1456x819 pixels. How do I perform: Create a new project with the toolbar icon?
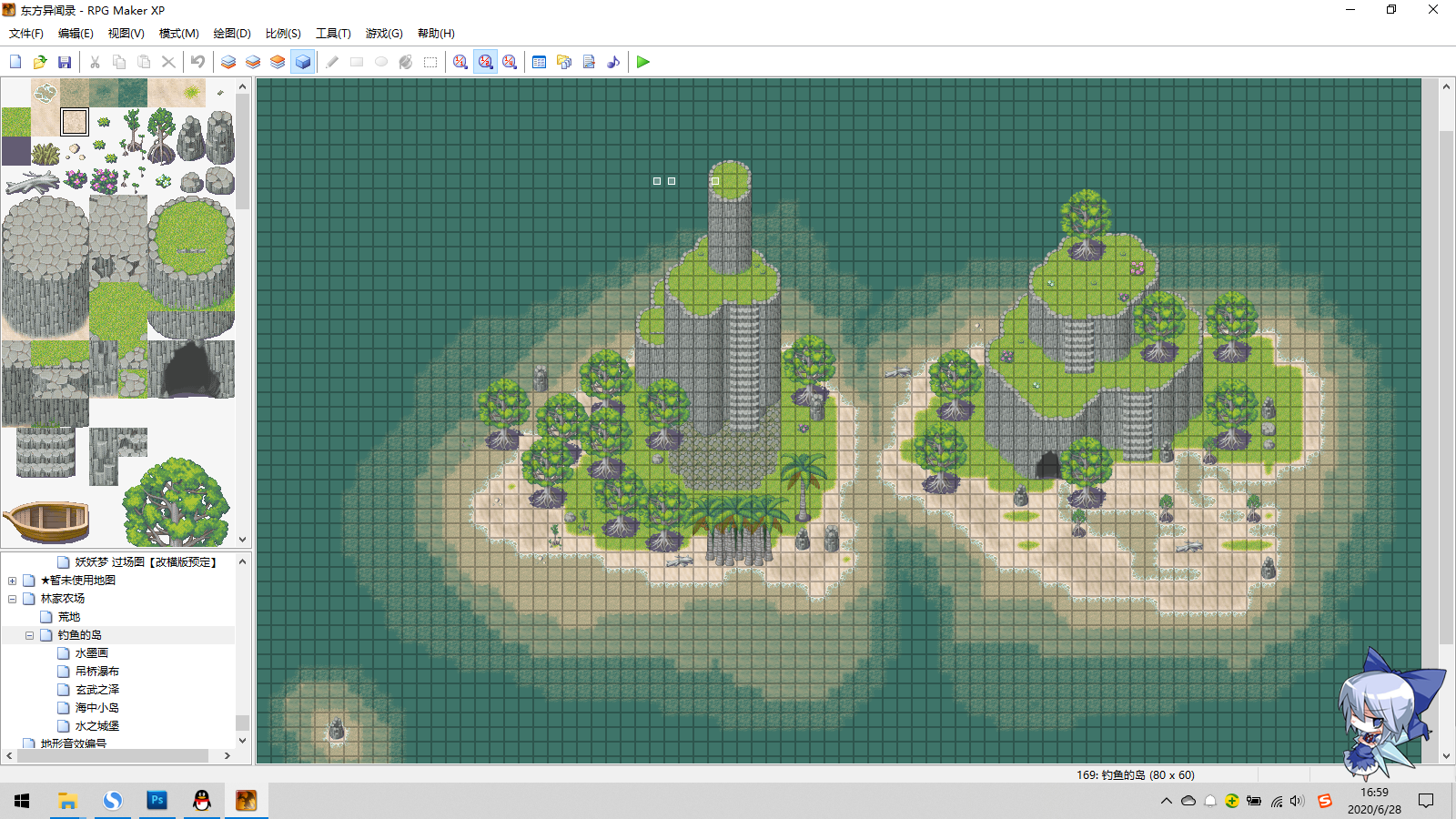15,62
